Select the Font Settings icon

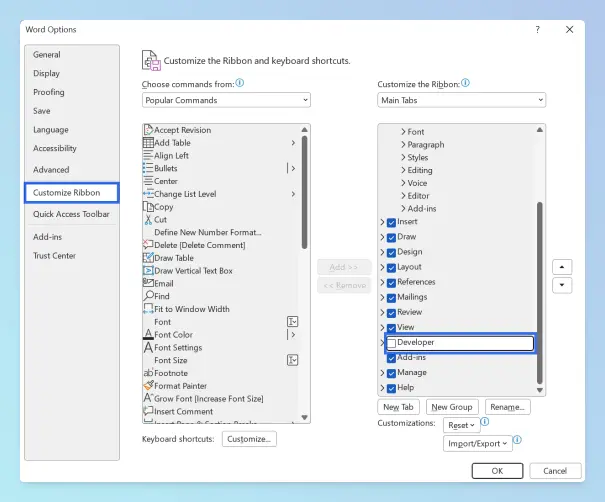[x=148, y=347]
